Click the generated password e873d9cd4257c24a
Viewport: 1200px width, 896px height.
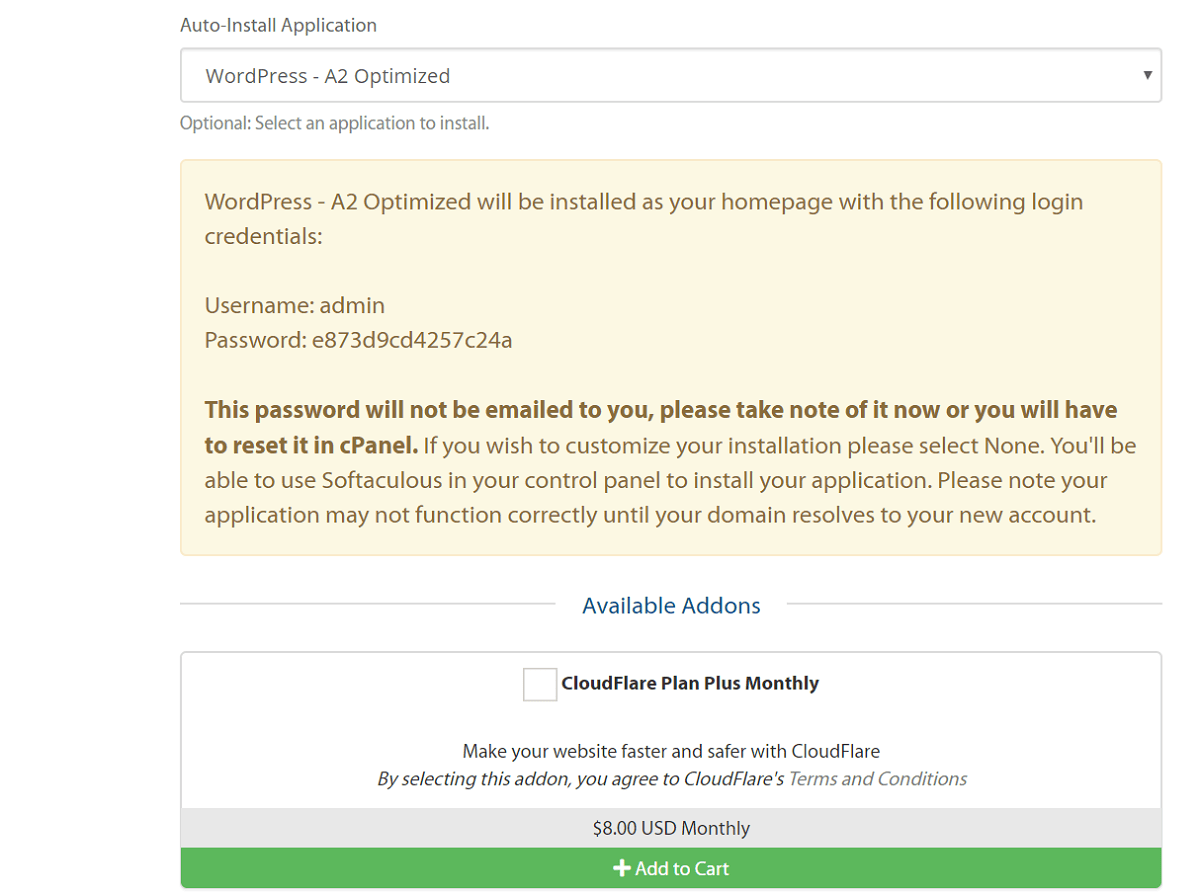pos(412,340)
